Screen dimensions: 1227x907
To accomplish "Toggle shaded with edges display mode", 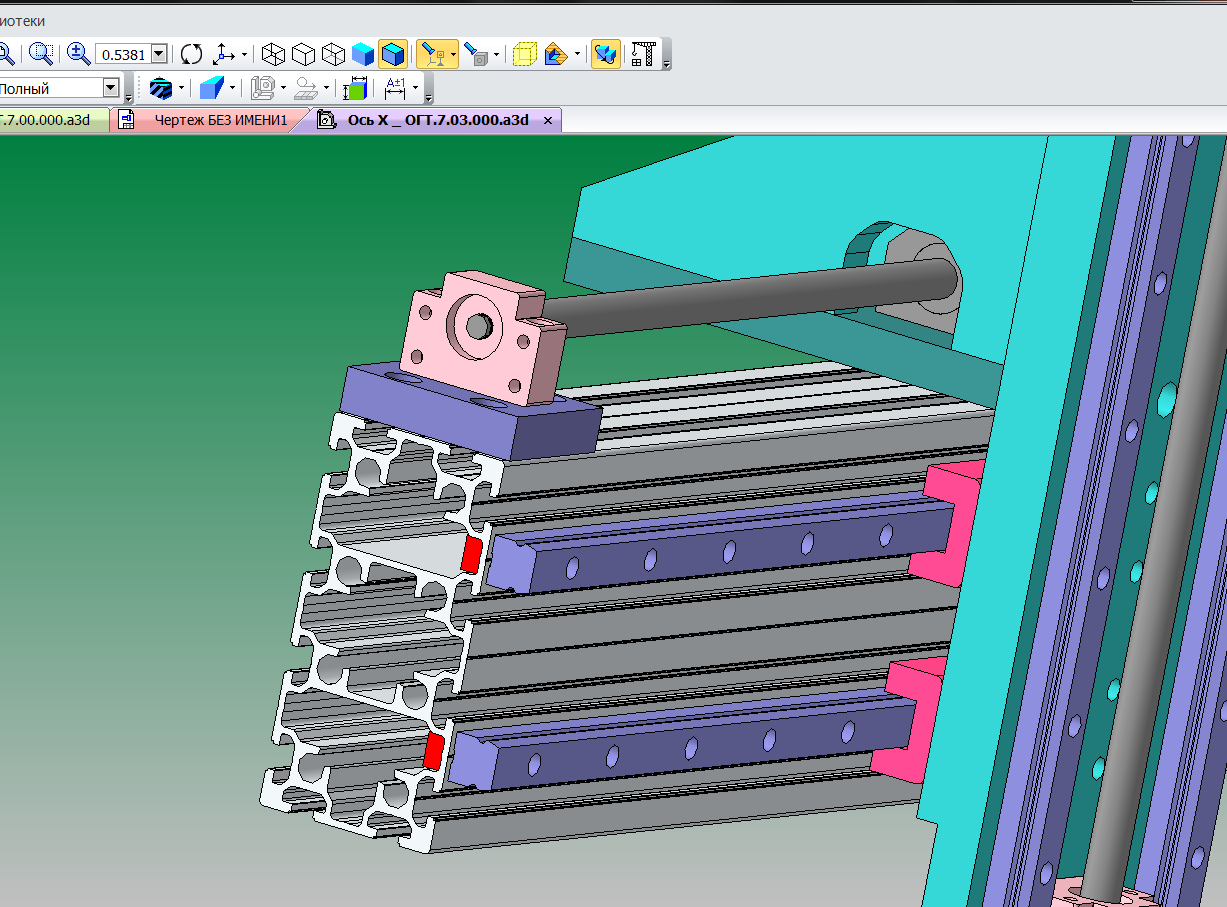I will (x=393, y=54).
